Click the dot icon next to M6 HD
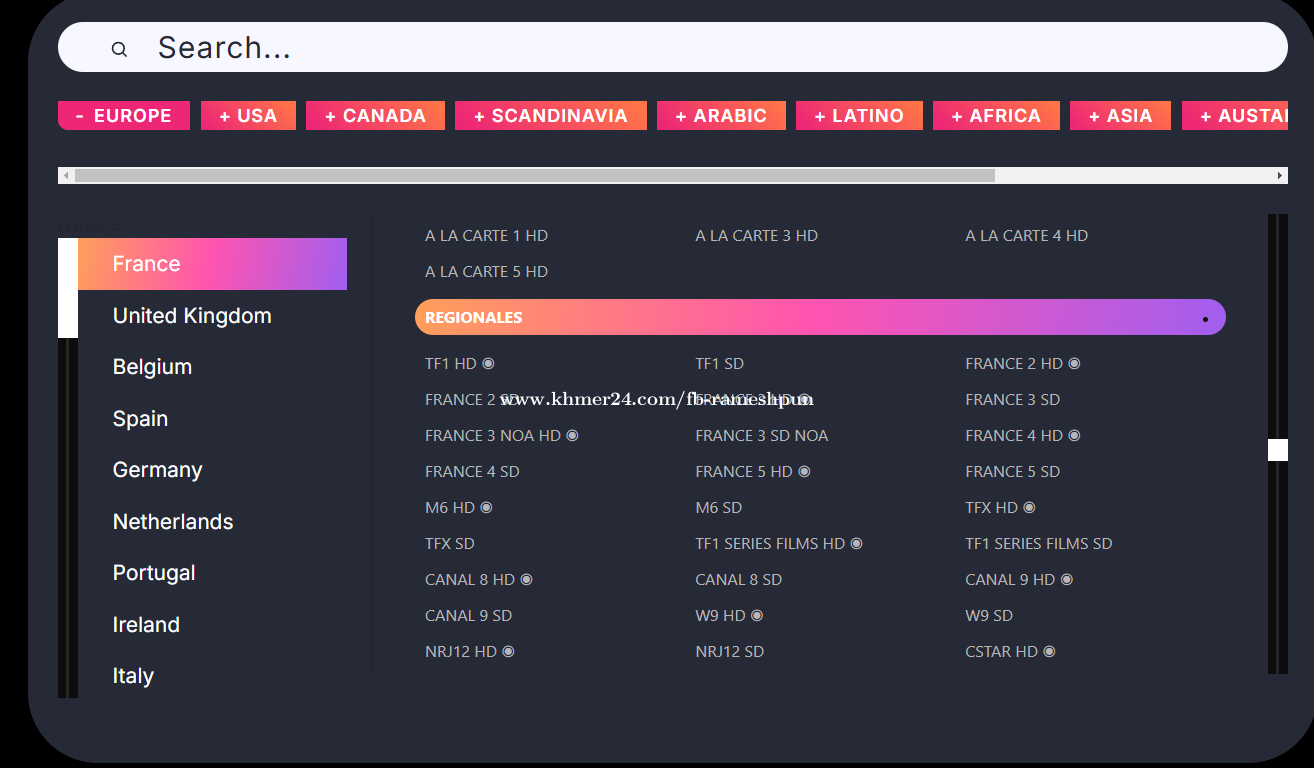 coord(486,508)
